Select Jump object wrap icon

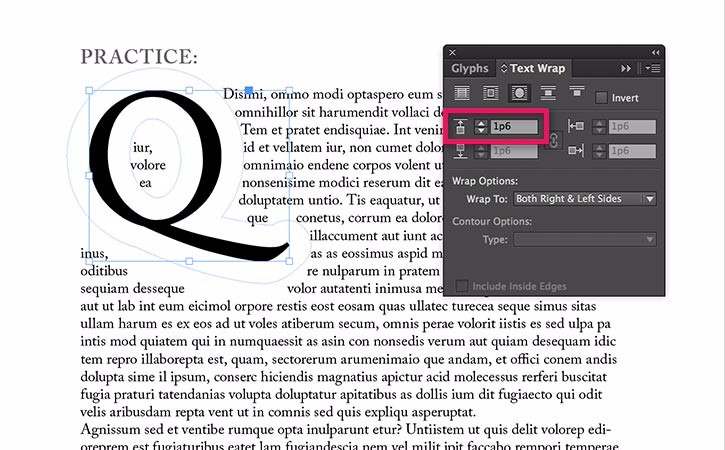coord(548,93)
